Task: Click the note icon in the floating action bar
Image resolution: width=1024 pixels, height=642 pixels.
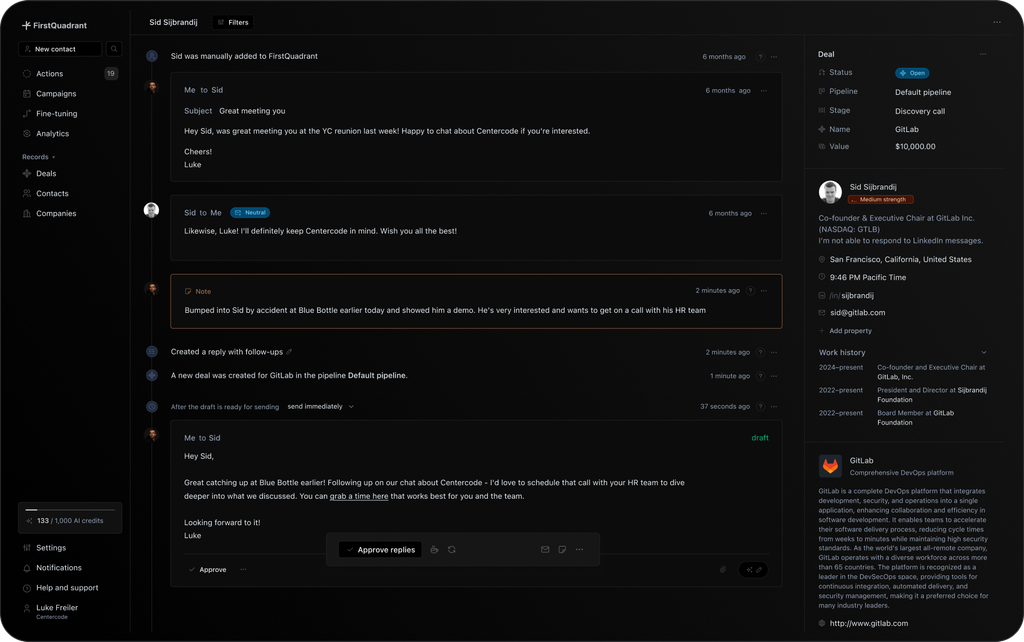Action: [x=562, y=550]
